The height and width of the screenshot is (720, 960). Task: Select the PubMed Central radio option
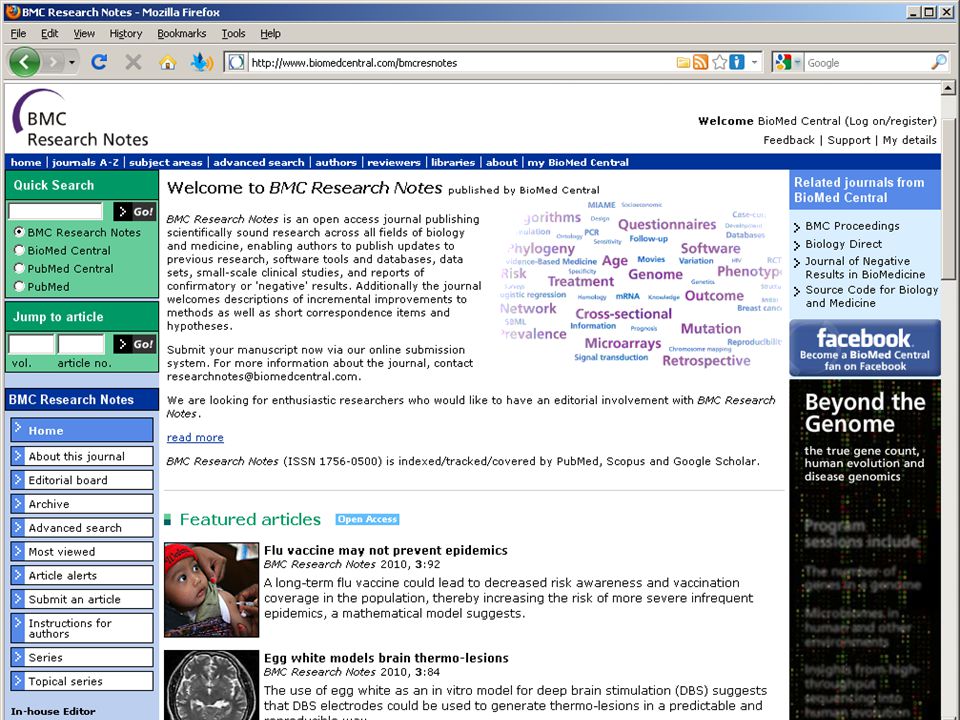coord(19,268)
